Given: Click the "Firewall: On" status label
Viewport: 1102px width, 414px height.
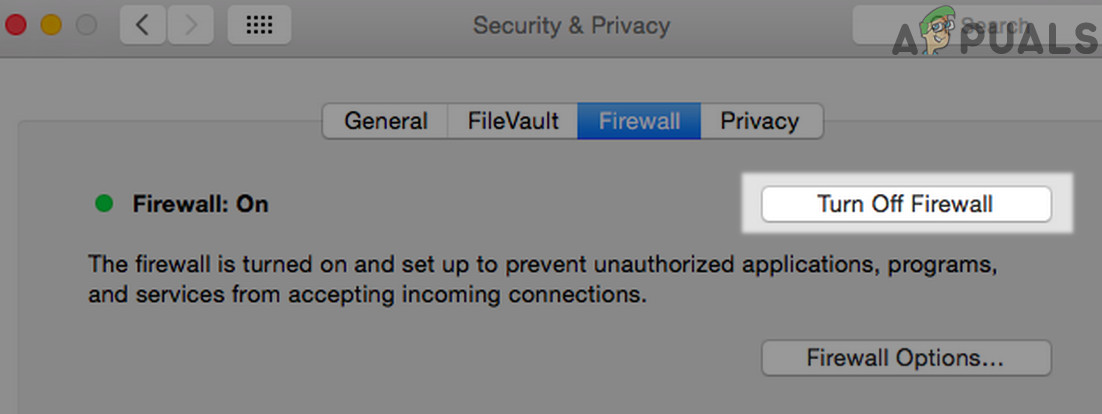Looking at the screenshot, I should 200,204.
